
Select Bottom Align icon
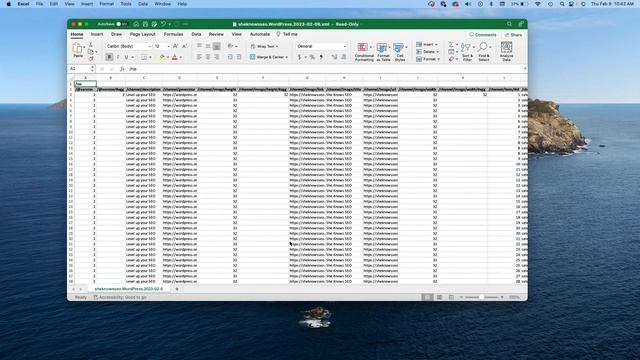tap(217, 46)
